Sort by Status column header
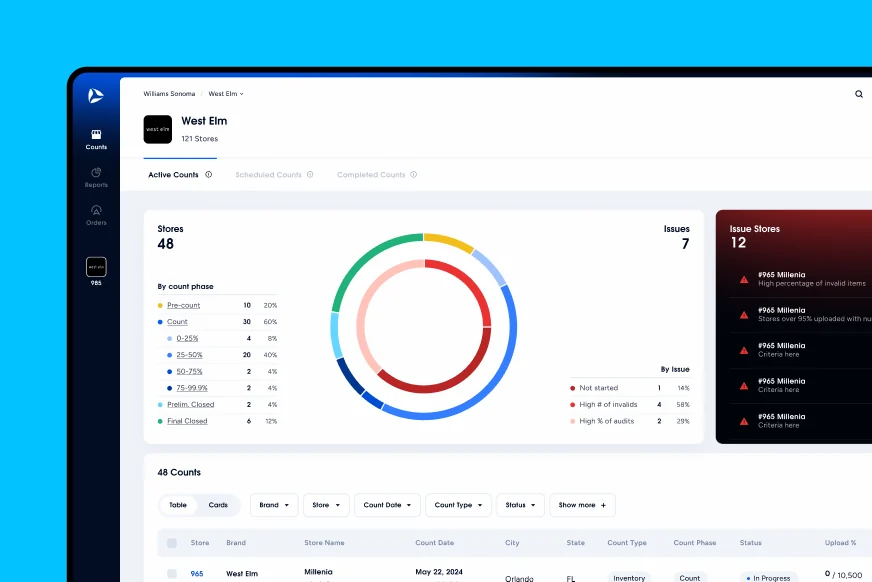 [x=750, y=543]
